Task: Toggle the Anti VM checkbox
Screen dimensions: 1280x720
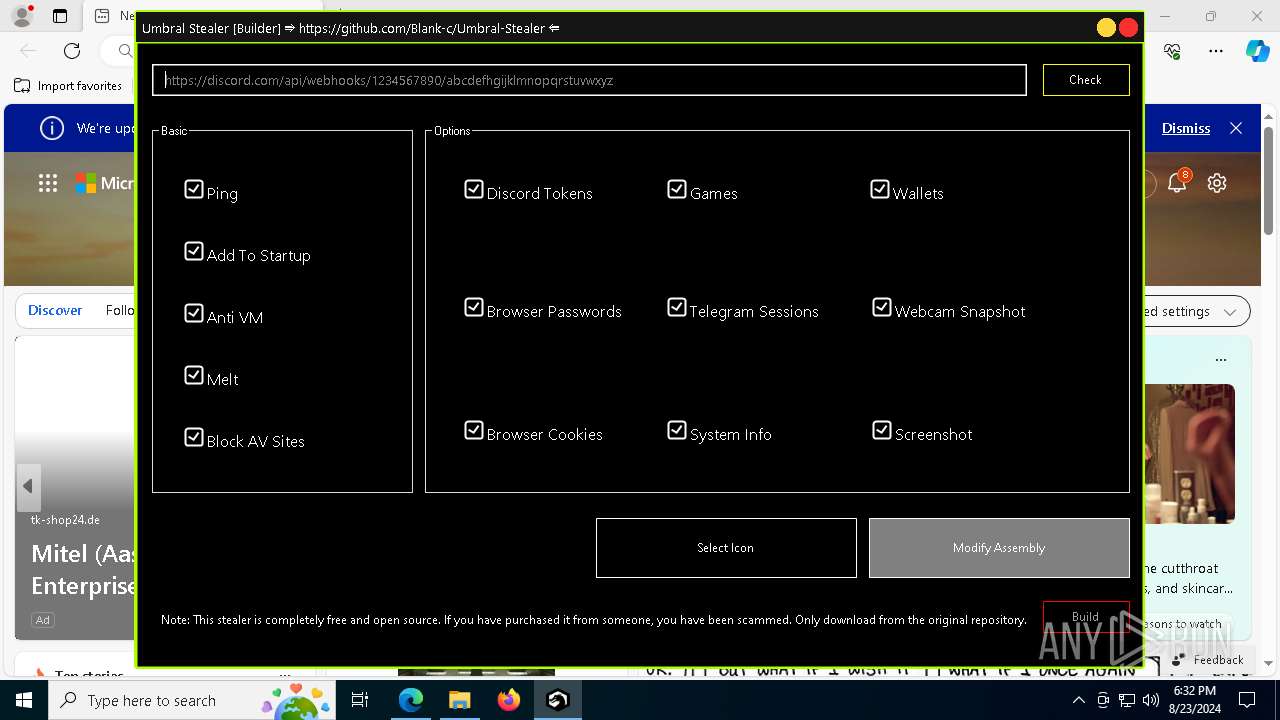Action: [194, 314]
